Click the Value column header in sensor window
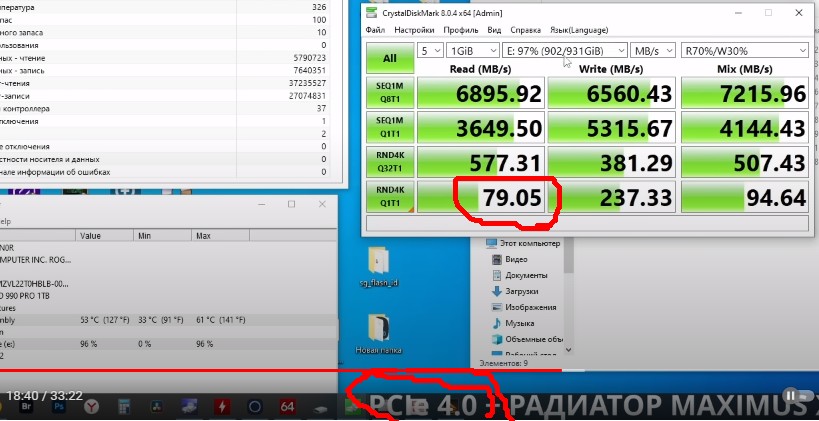The width and height of the screenshot is (819, 421). tap(104, 236)
